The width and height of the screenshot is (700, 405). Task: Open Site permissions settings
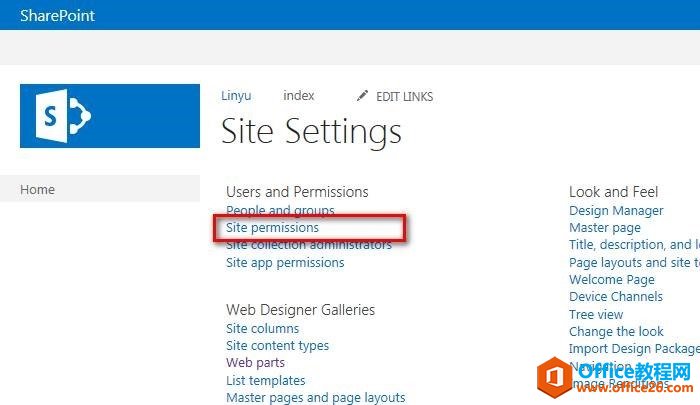(272, 228)
